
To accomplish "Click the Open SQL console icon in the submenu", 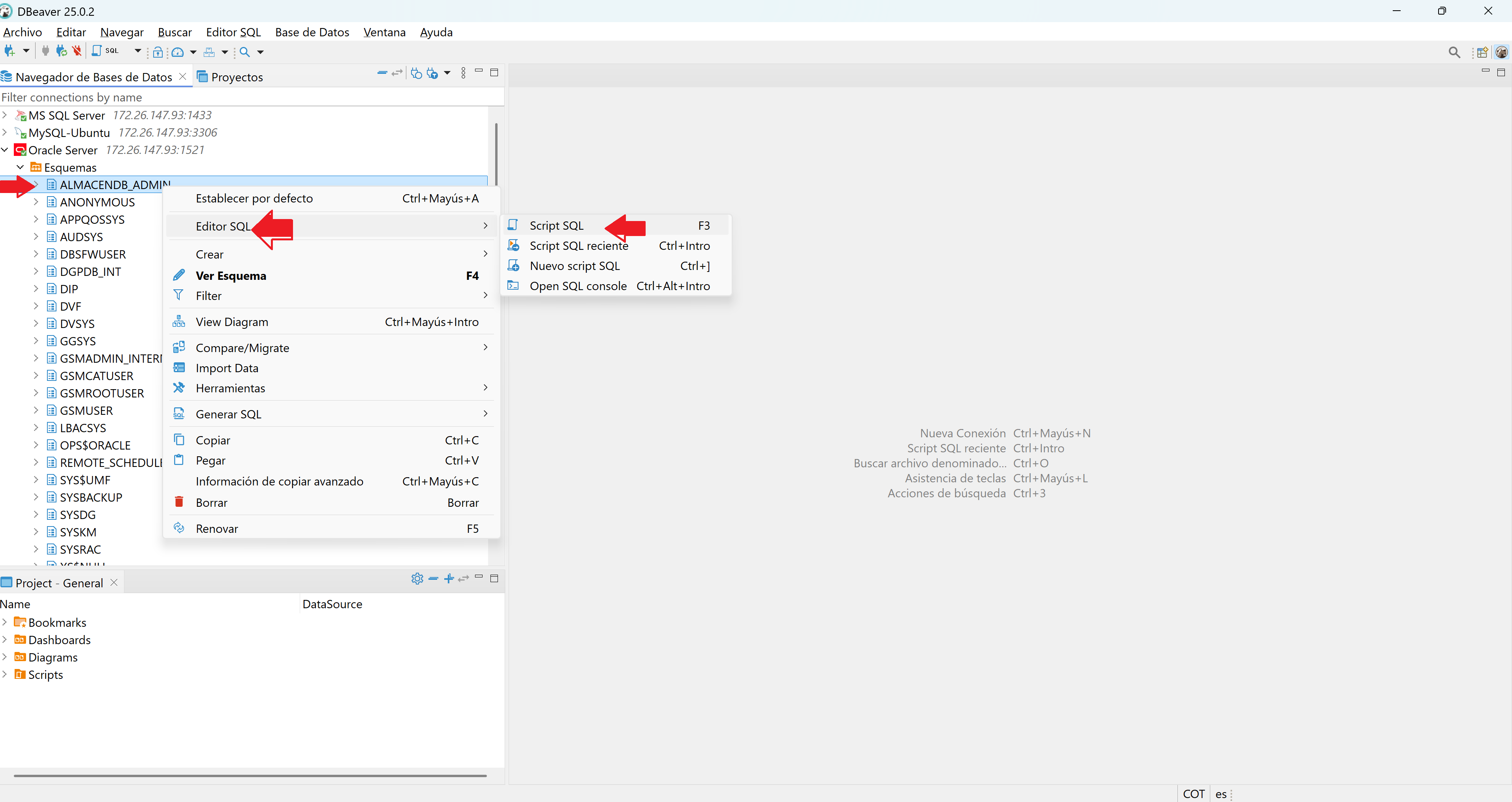I will (x=514, y=285).
